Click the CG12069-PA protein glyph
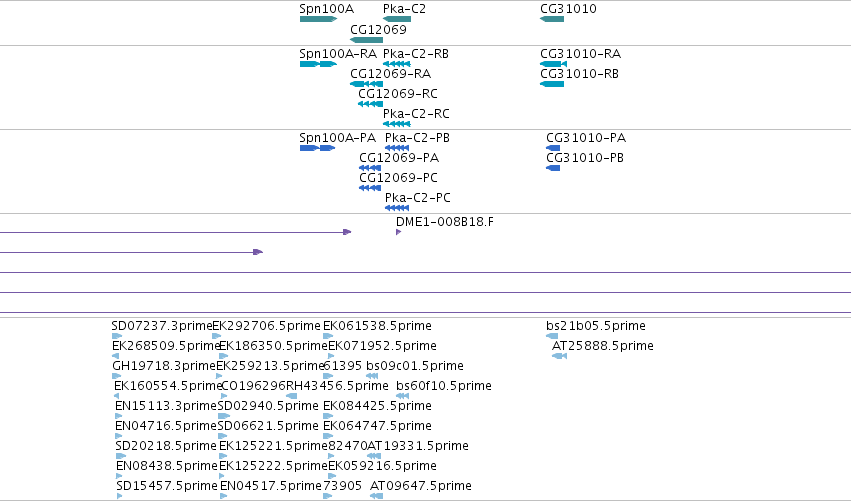 point(370,168)
